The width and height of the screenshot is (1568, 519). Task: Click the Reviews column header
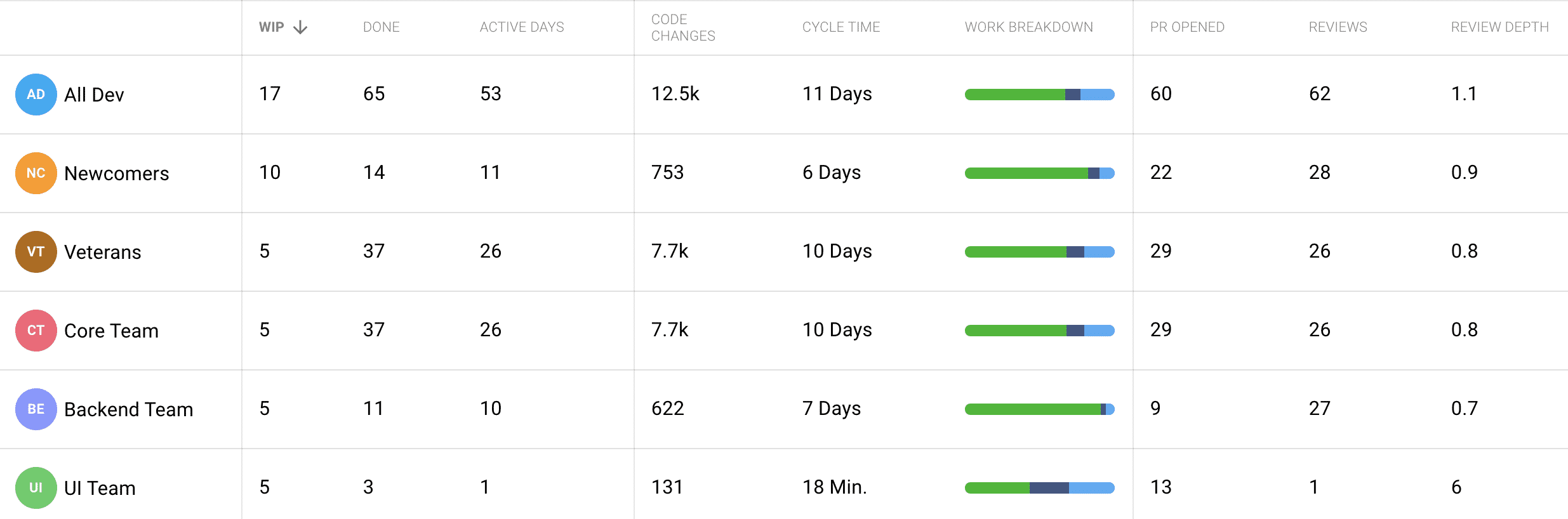click(x=1338, y=27)
